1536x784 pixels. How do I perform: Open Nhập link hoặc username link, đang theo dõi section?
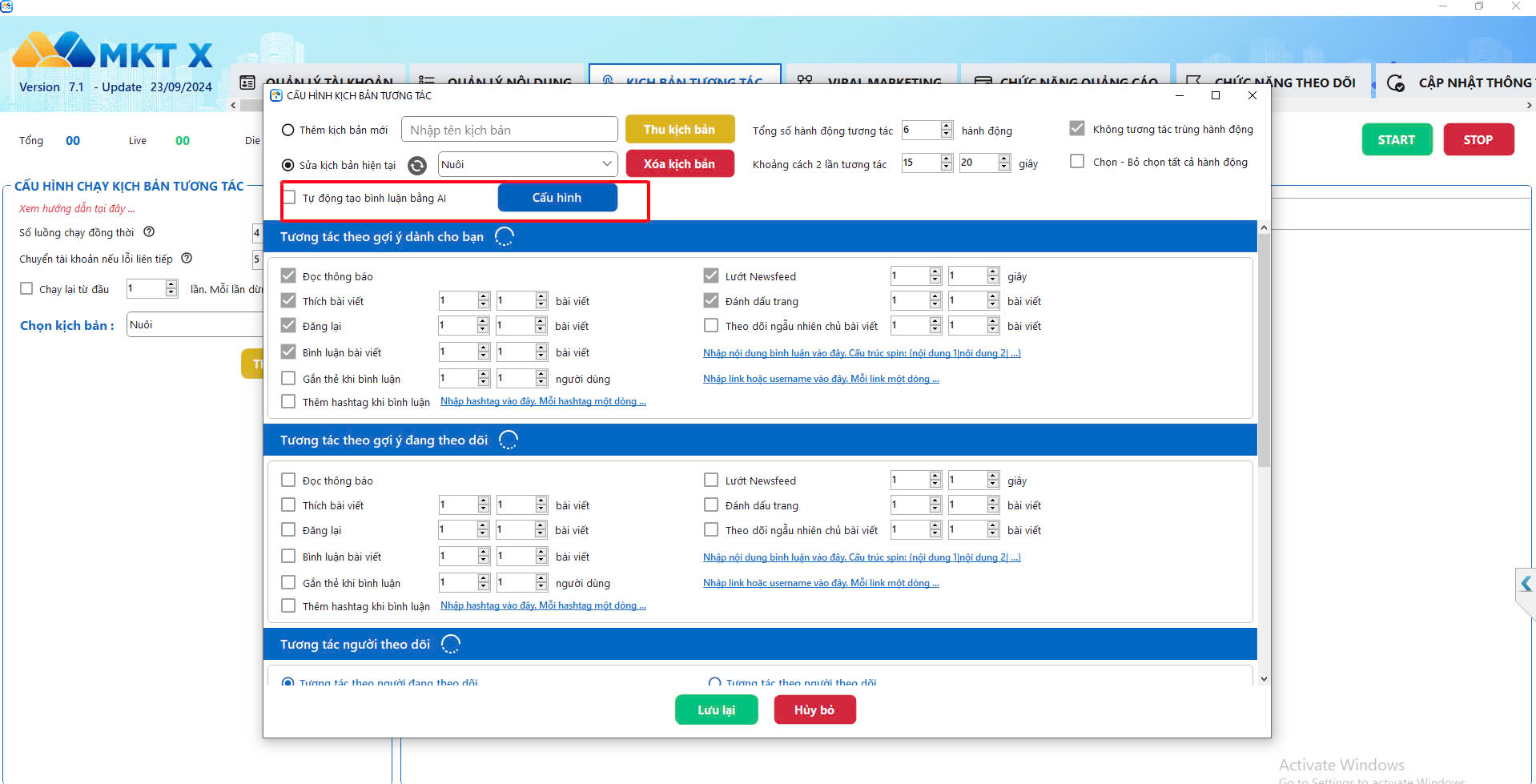click(x=821, y=583)
